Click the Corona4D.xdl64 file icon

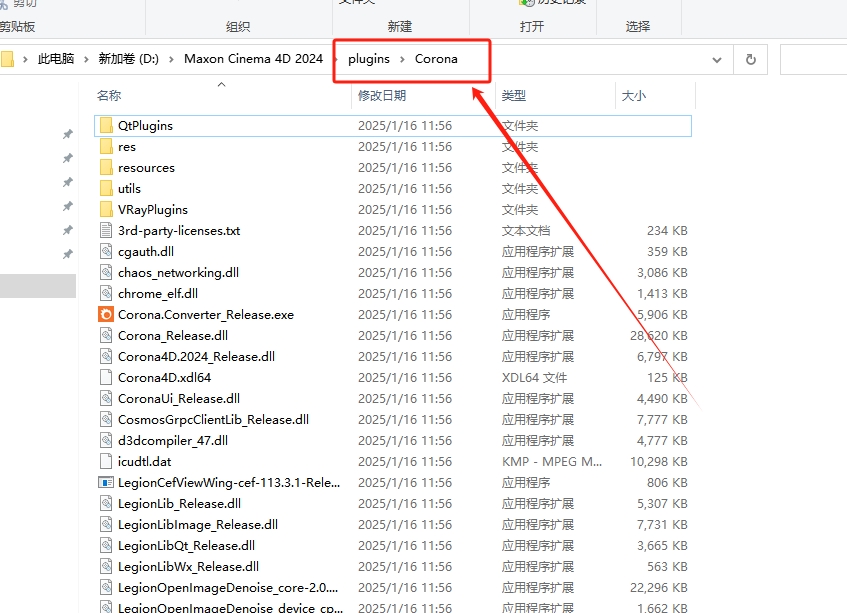point(106,378)
